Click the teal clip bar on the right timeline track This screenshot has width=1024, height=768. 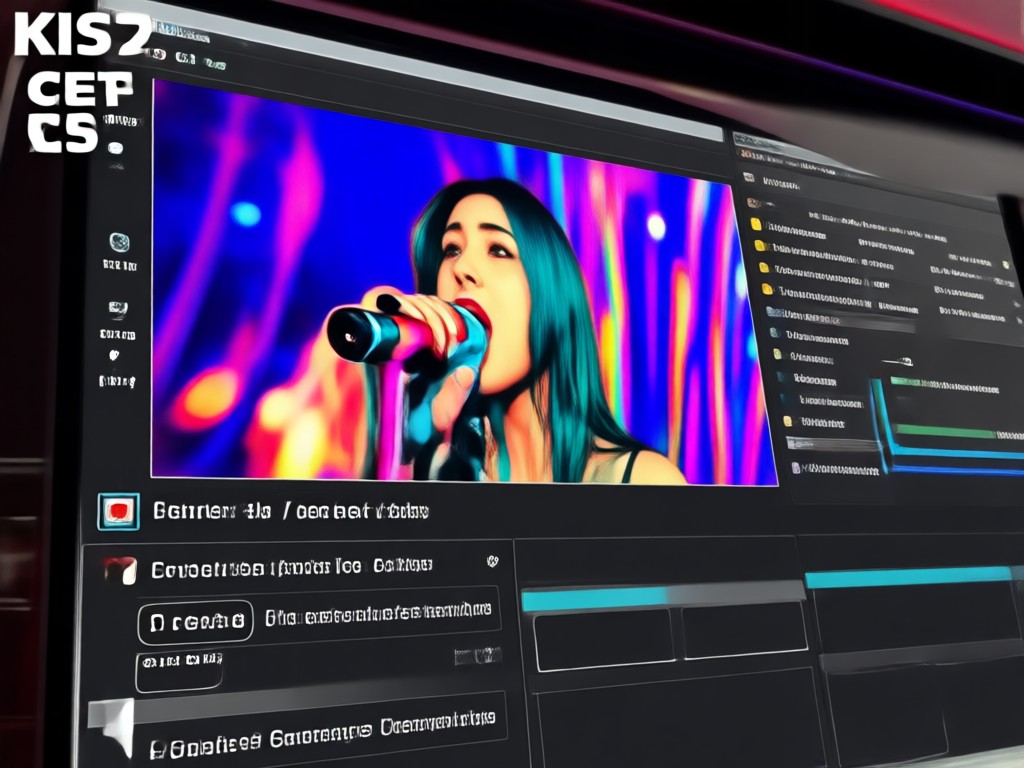(x=909, y=577)
